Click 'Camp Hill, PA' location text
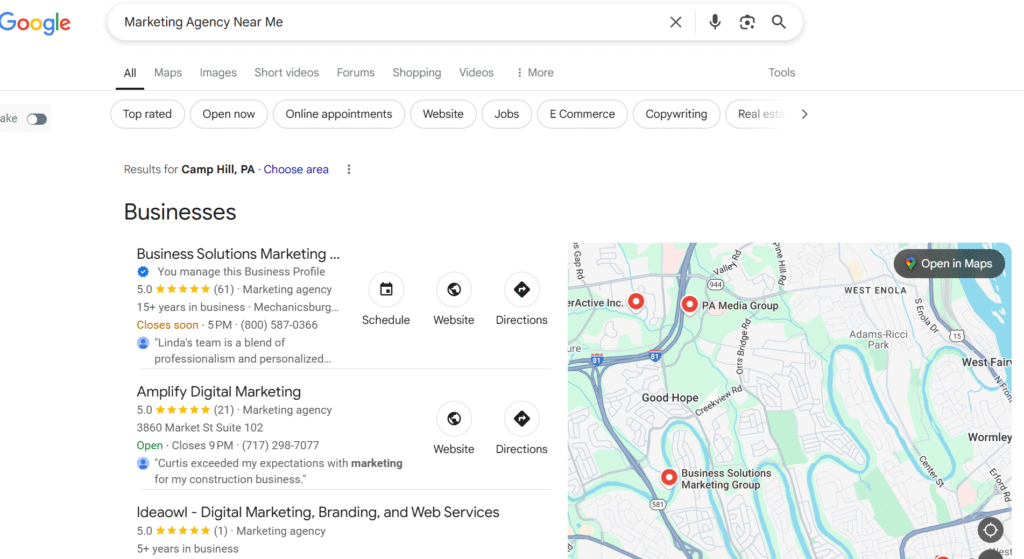 pyautogui.click(x=218, y=170)
